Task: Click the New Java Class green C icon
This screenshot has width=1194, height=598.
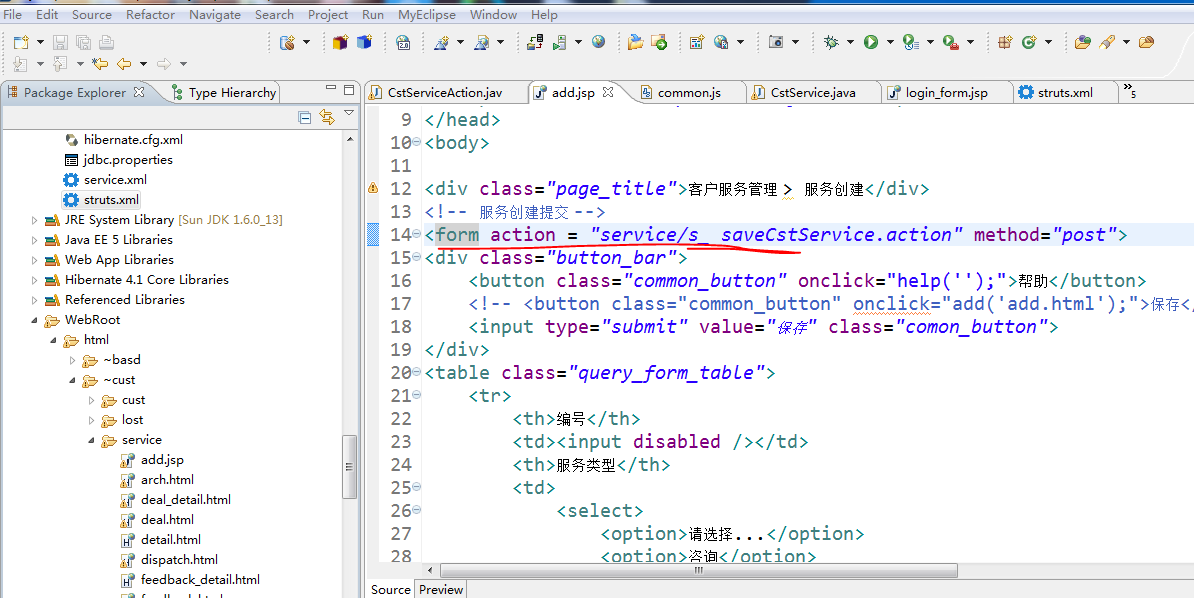Action: tap(1029, 43)
